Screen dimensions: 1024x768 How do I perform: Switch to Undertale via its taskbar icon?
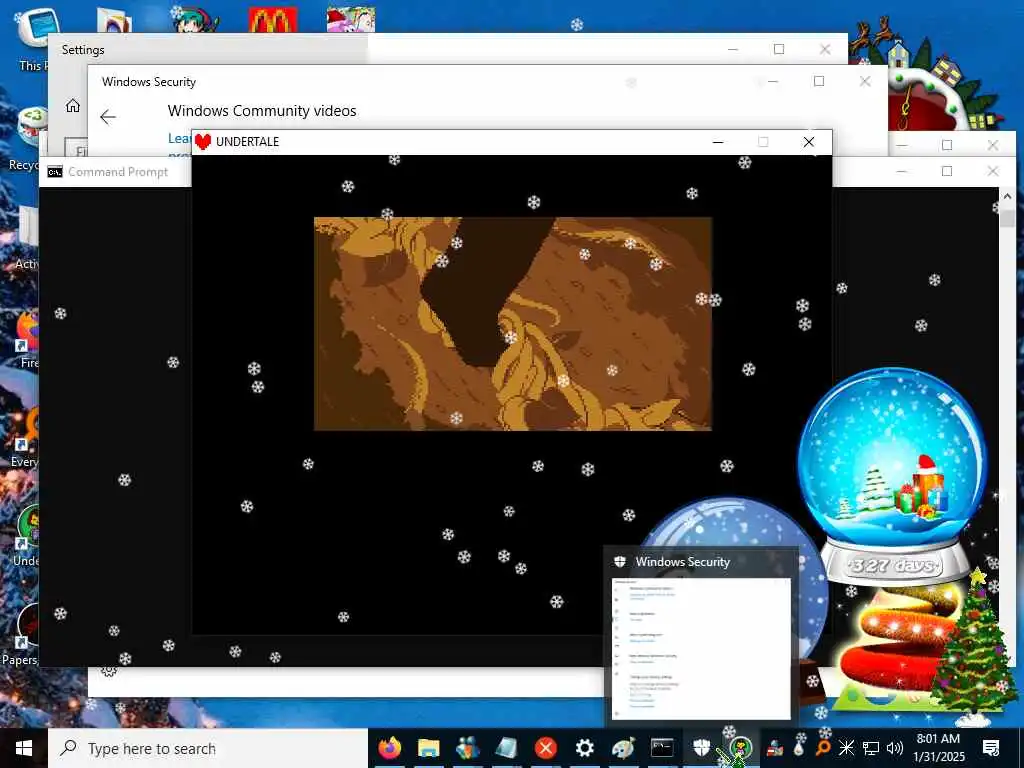pyautogui.click(x=740, y=748)
